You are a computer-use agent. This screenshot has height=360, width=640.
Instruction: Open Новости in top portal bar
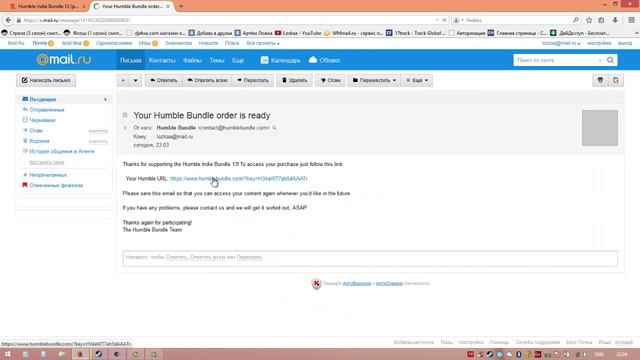click(x=208, y=43)
